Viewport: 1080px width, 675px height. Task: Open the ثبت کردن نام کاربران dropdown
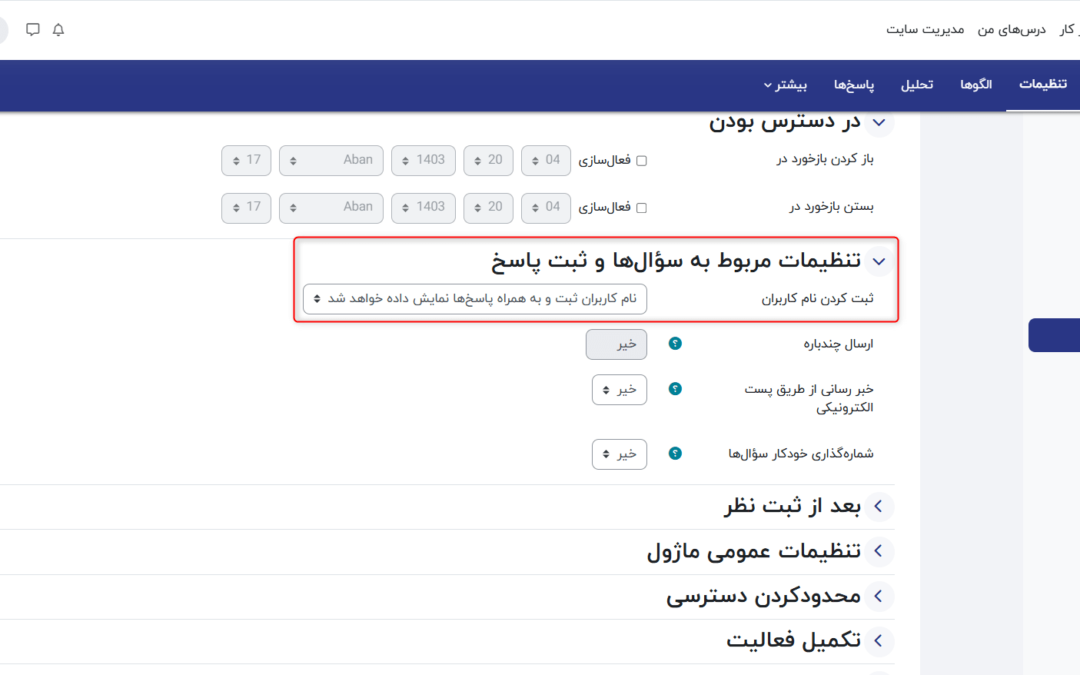coord(475,299)
